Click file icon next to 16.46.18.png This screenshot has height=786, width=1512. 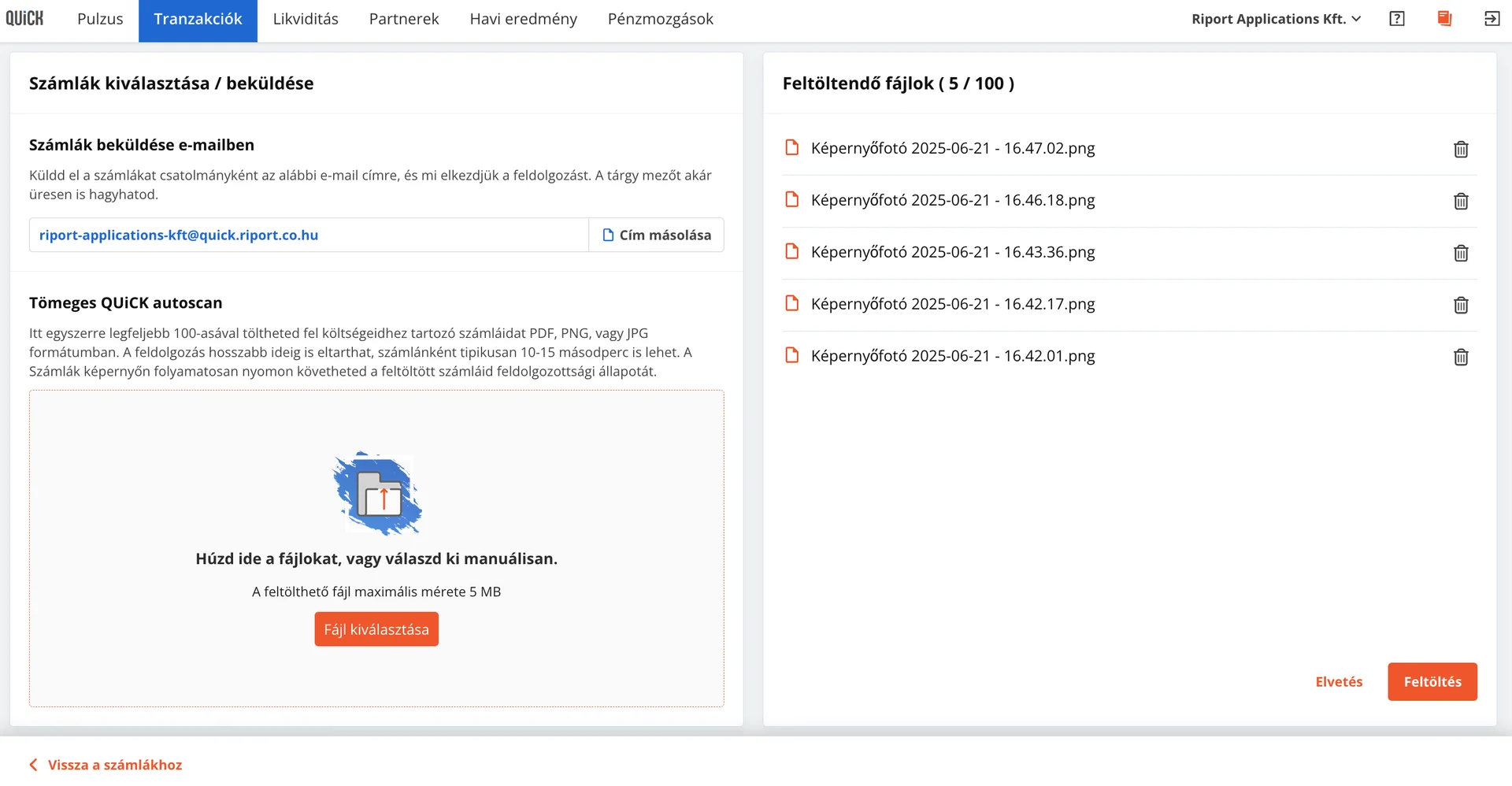(792, 199)
